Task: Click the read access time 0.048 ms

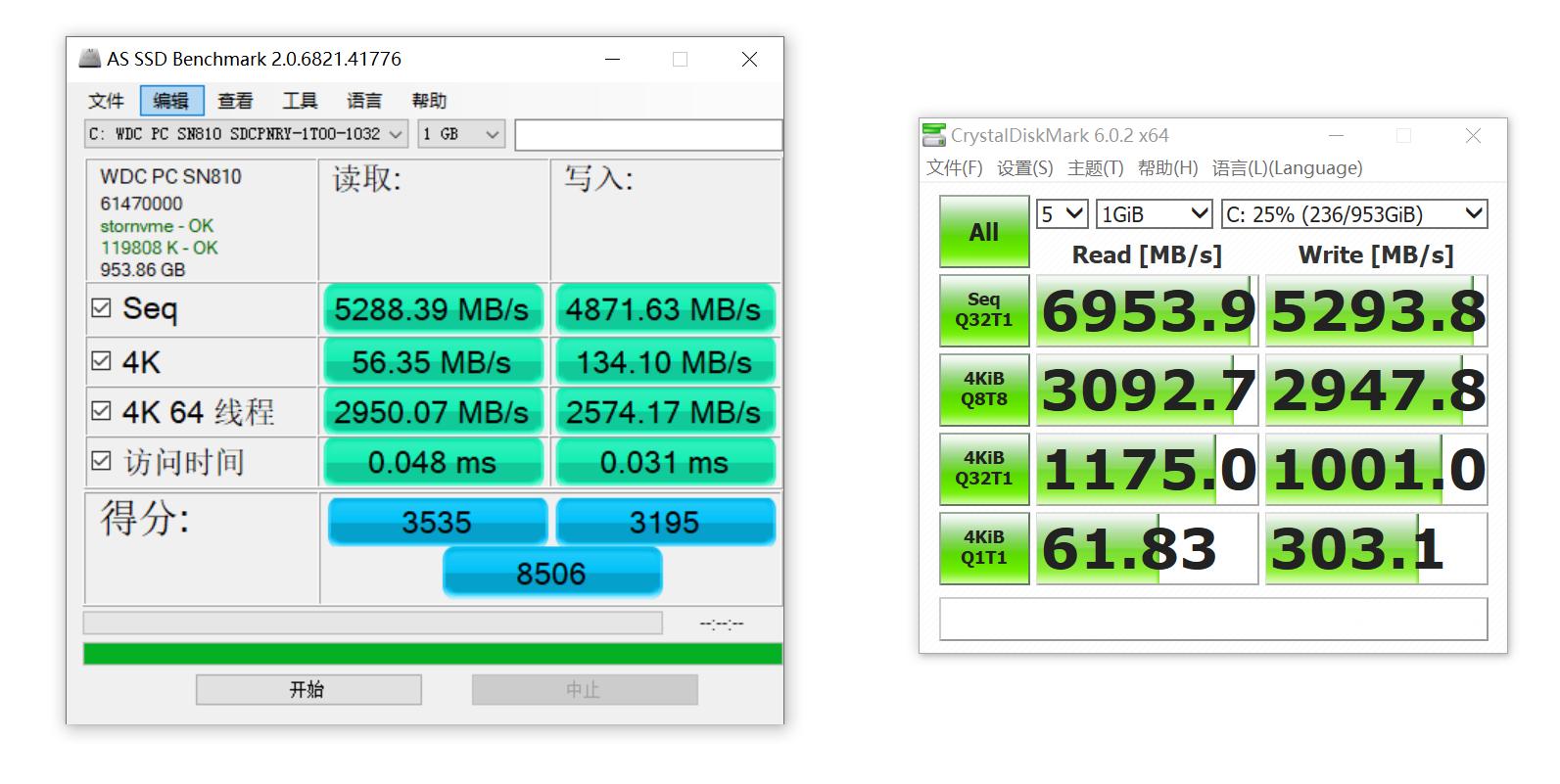Action: (432, 462)
